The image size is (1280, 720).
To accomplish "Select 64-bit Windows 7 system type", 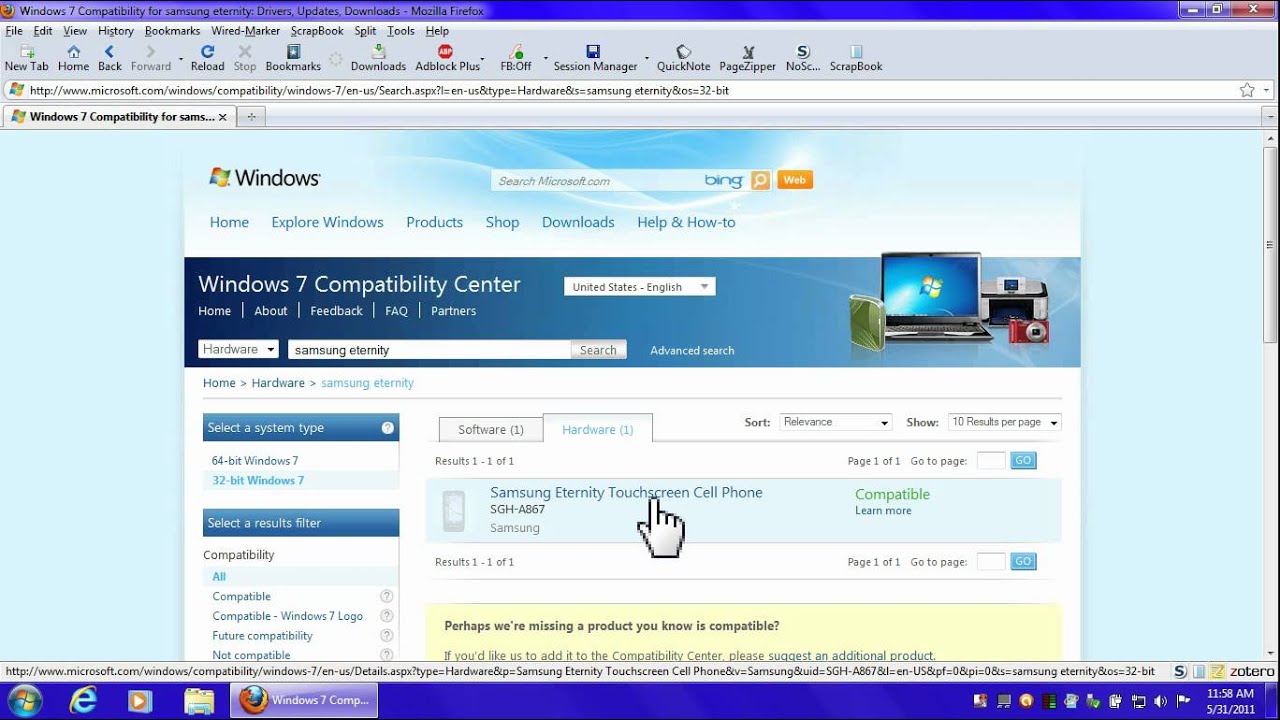I will pos(255,461).
